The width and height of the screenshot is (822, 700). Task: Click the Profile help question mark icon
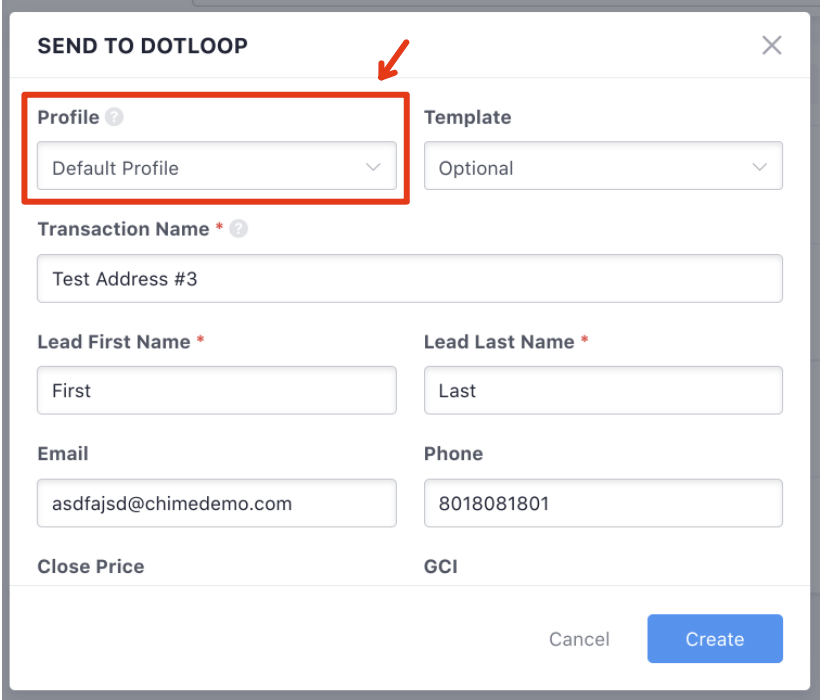[114, 117]
